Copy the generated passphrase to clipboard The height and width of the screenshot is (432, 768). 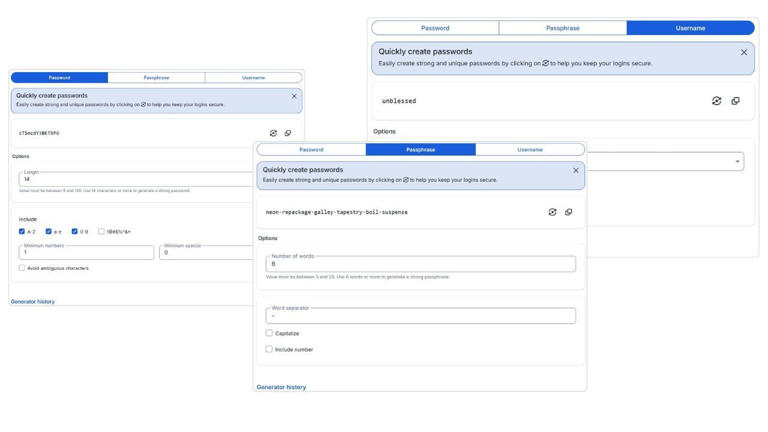(x=569, y=212)
